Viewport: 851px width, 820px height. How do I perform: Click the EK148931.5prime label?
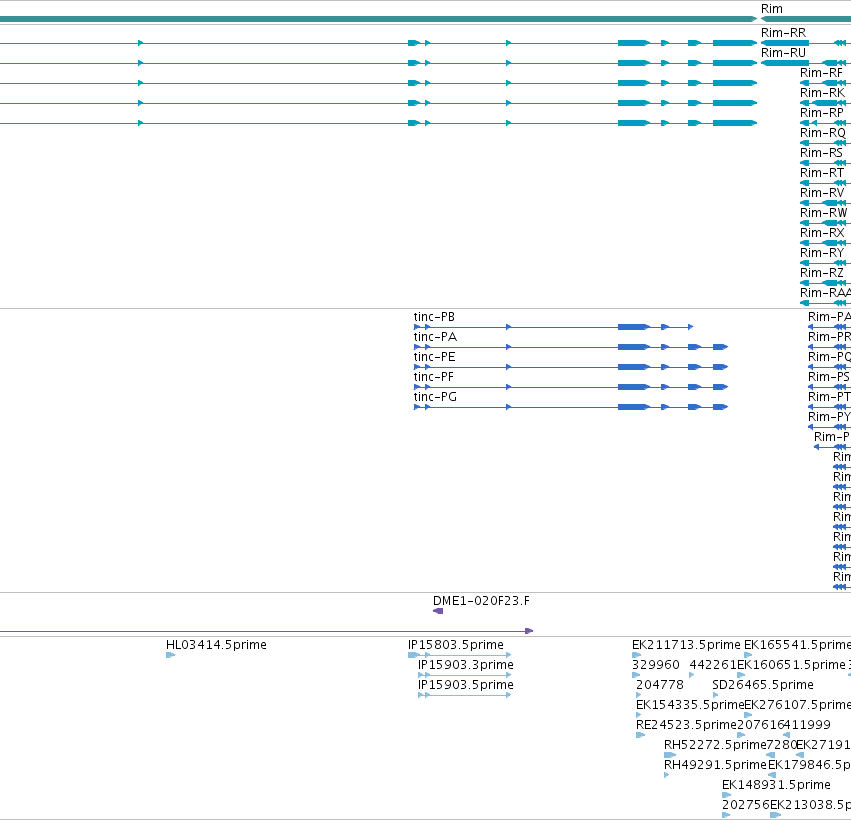tap(776, 785)
